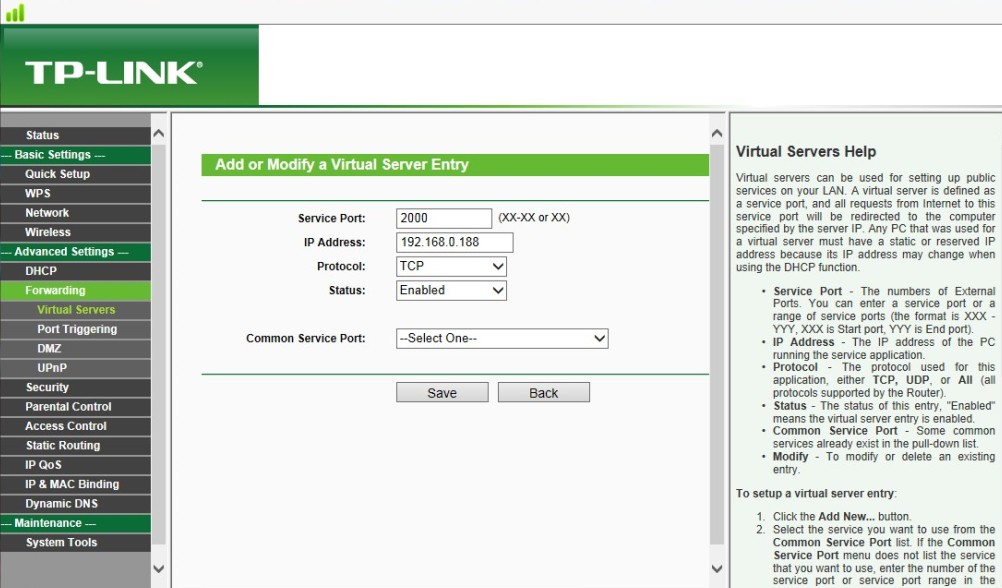1002x588 pixels.
Task: Open Dynamic DNS settings
Action: [75, 504]
